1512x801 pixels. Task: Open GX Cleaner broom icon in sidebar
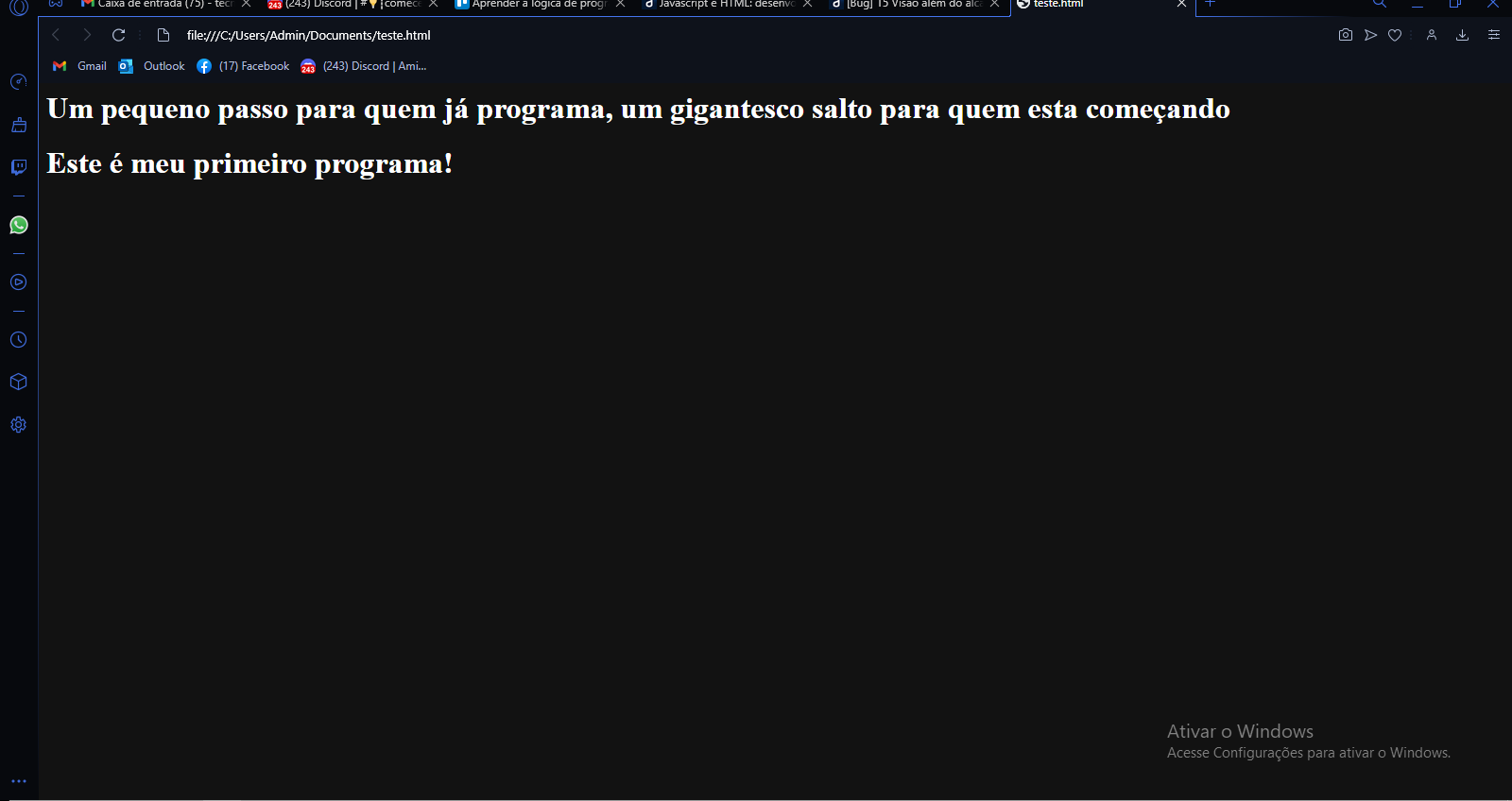(x=18, y=125)
